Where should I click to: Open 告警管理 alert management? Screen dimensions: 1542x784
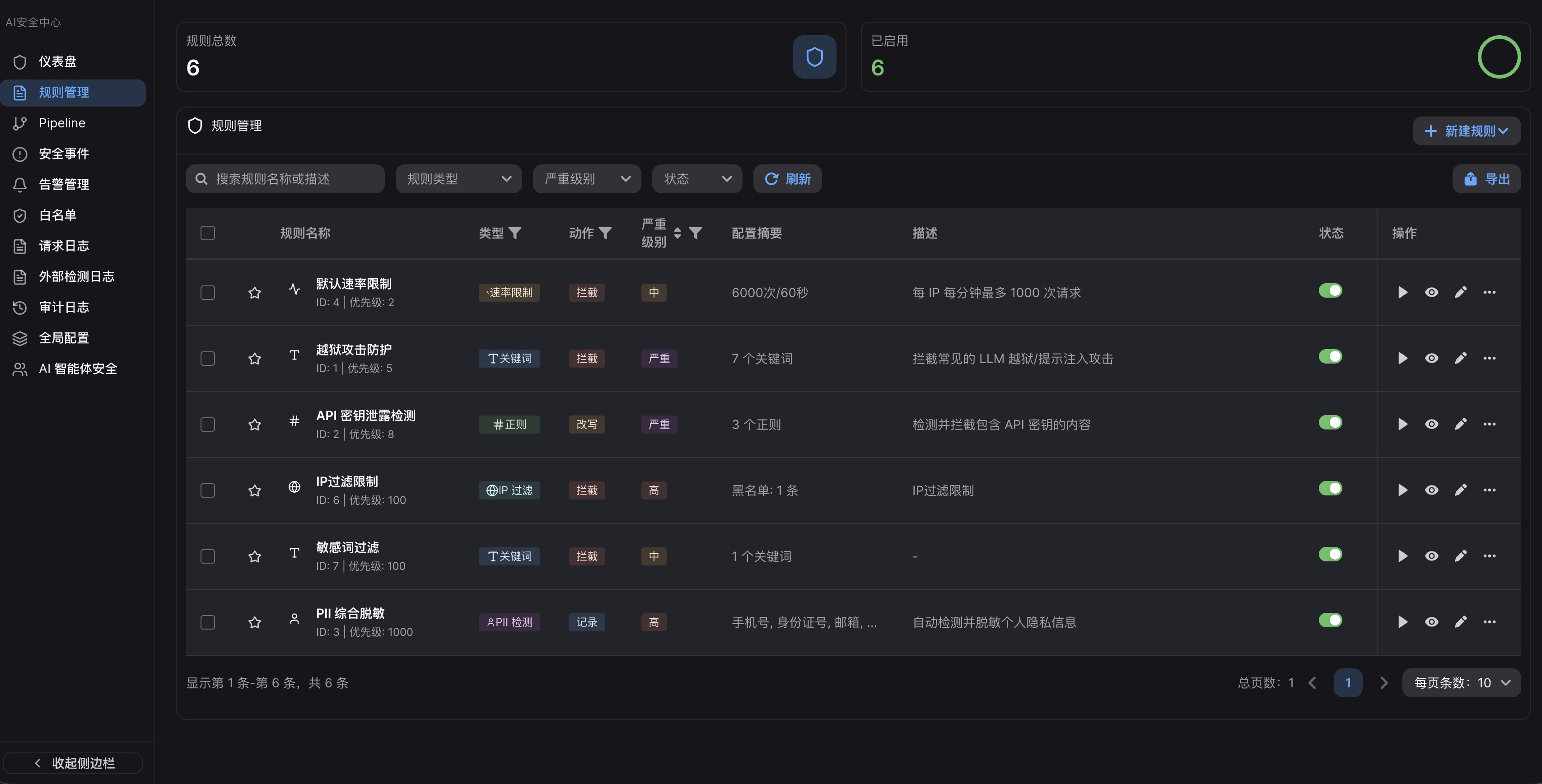coord(63,184)
